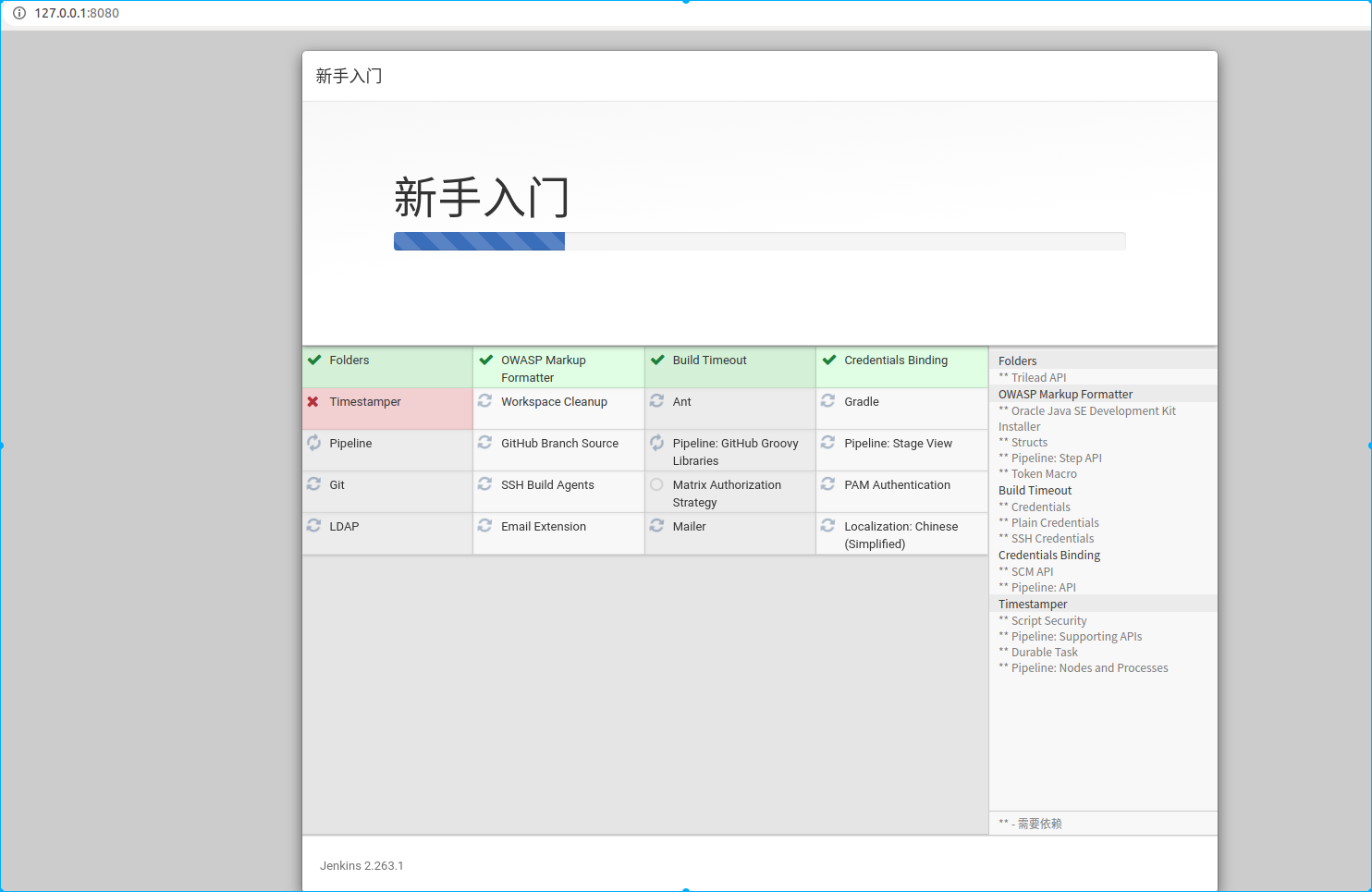Click the SSH Credentials log entry

[x=1046, y=539]
